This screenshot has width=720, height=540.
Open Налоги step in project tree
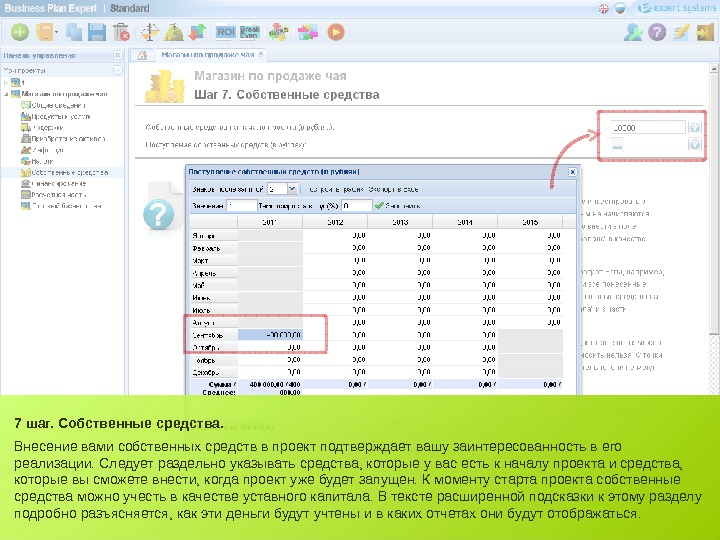(38, 161)
